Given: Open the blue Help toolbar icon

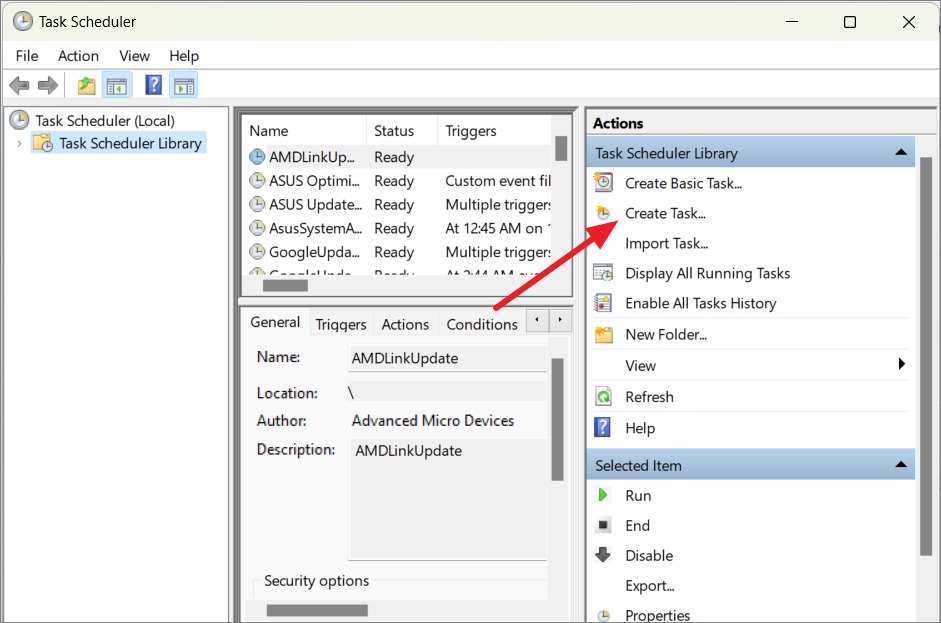Looking at the screenshot, I should (x=153, y=85).
